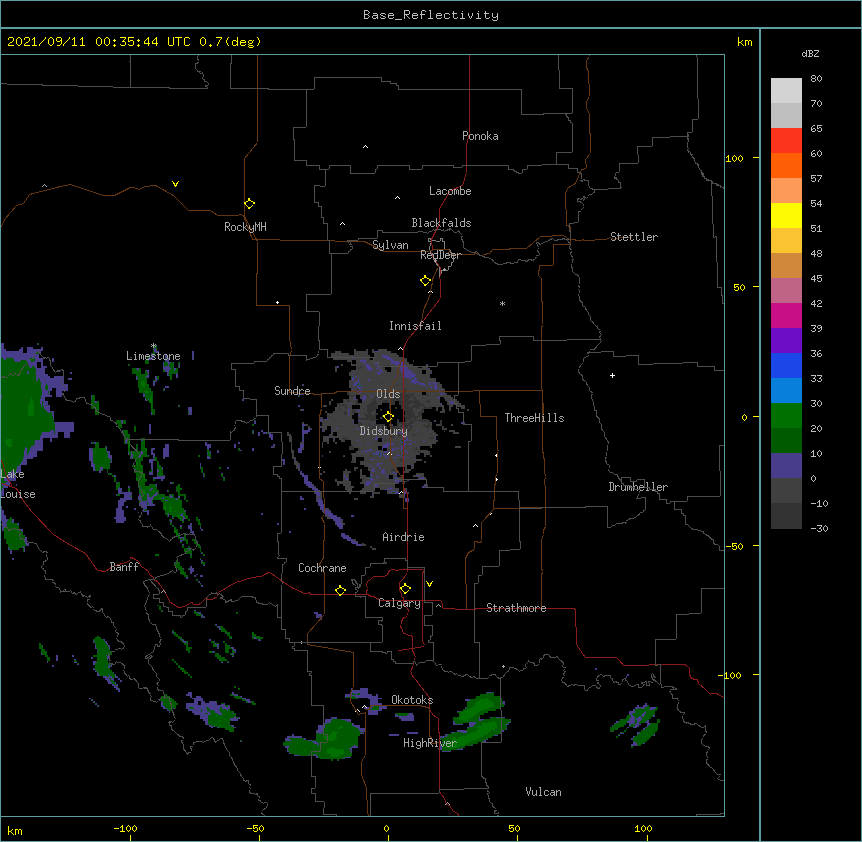862x842 pixels.
Task: Click the Ponoka city label
Action: click(x=480, y=136)
